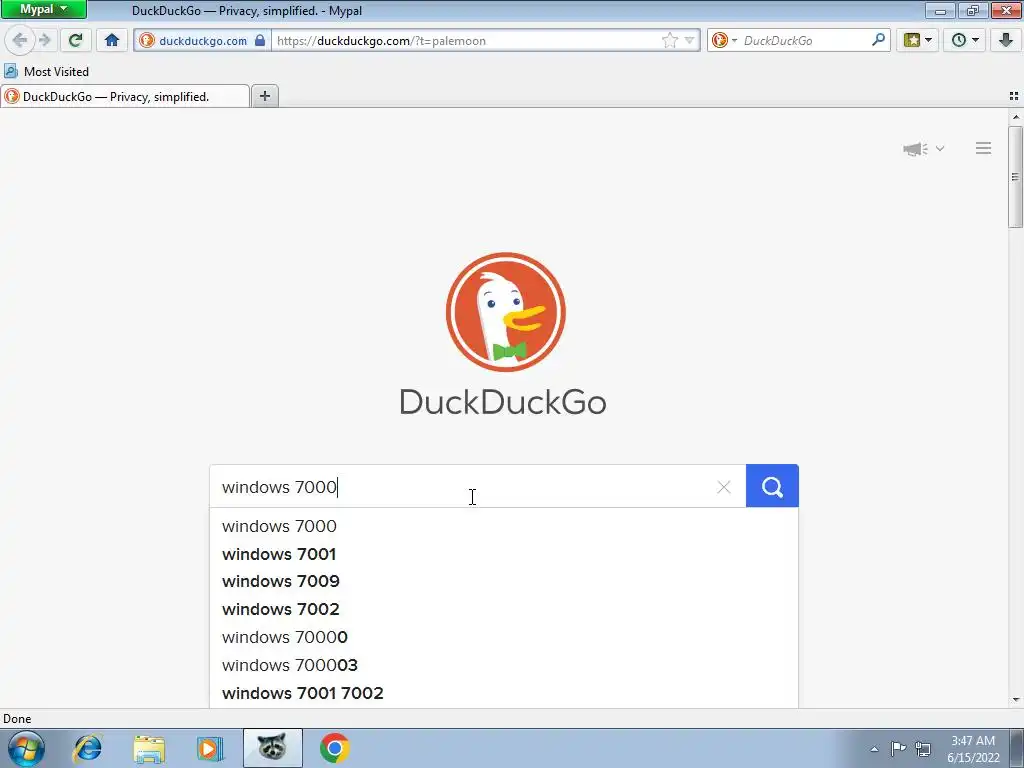This screenshot has width=1024, height=768.
Task: Open the megaphone announcements dropdown
Action: [923, 149]
